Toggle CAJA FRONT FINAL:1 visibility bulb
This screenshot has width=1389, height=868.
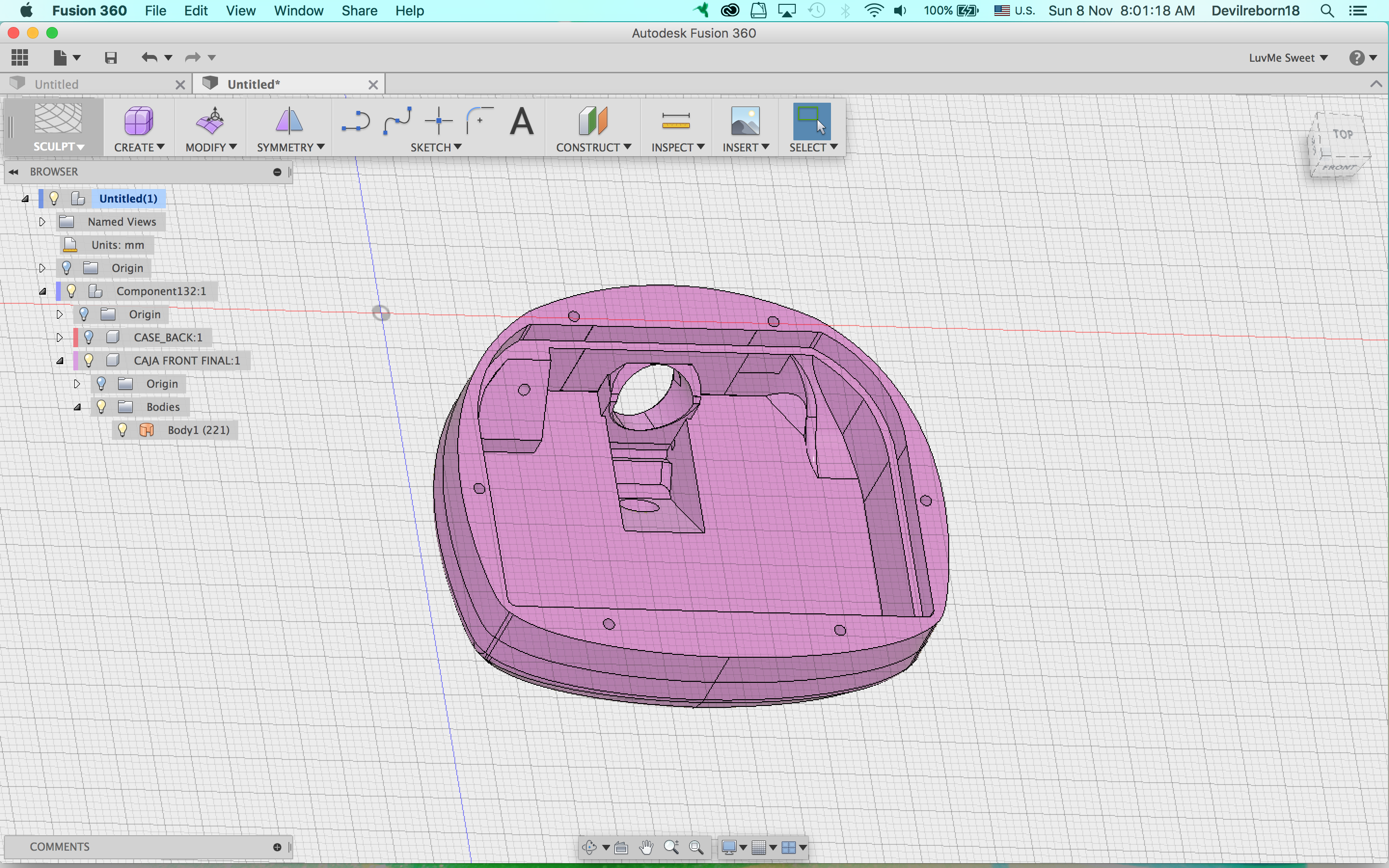coord(88,361)
